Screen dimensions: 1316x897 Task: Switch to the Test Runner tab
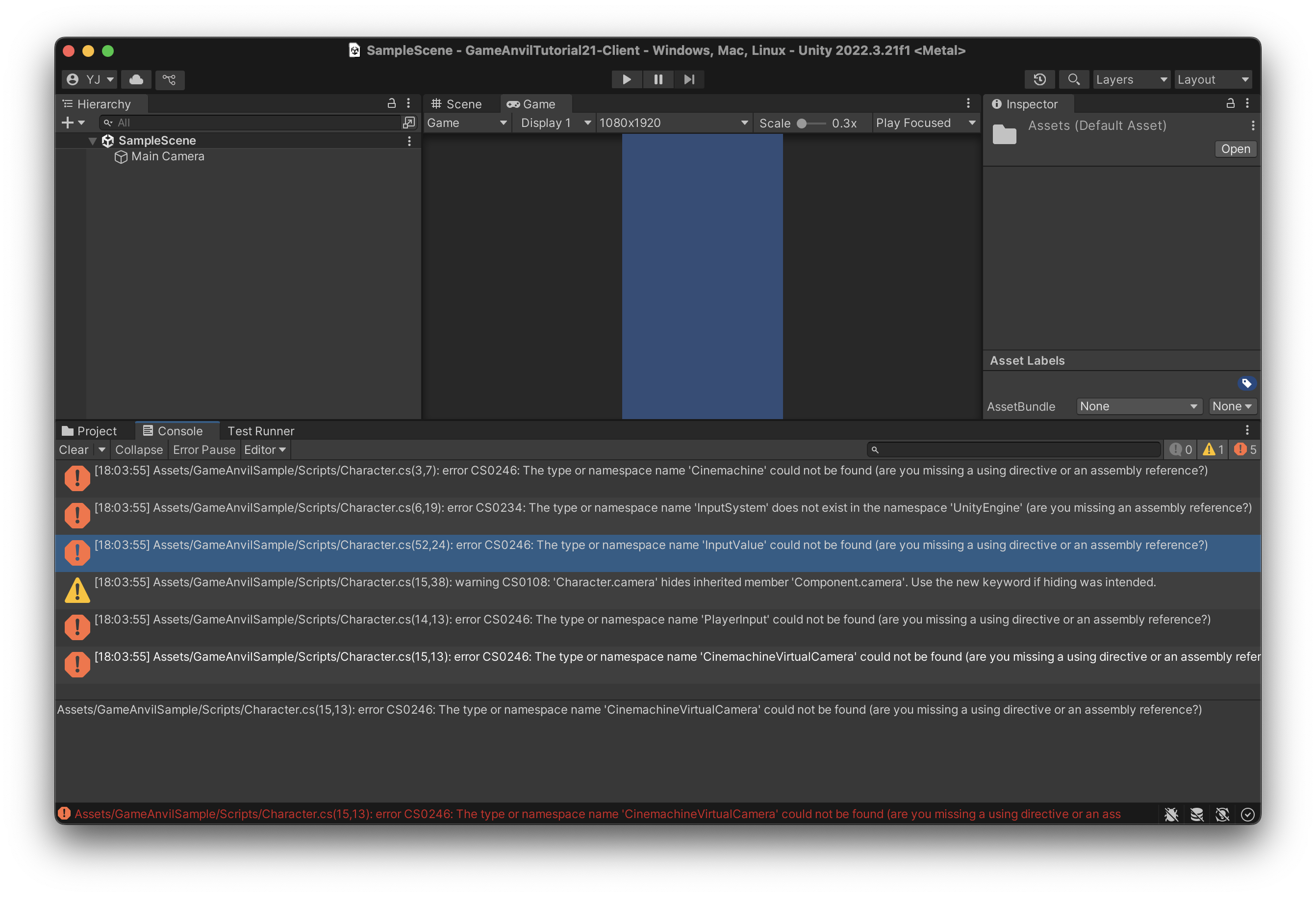click(x=260, y=431)
